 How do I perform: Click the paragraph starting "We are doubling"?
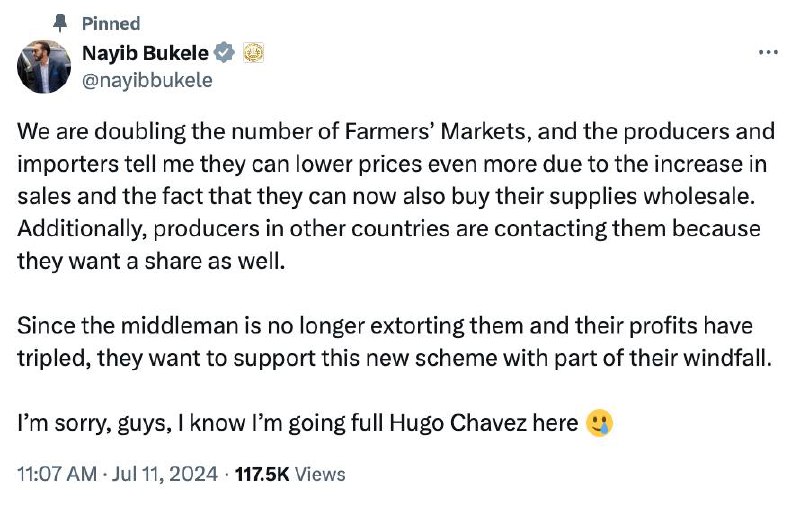coord(396,196)
